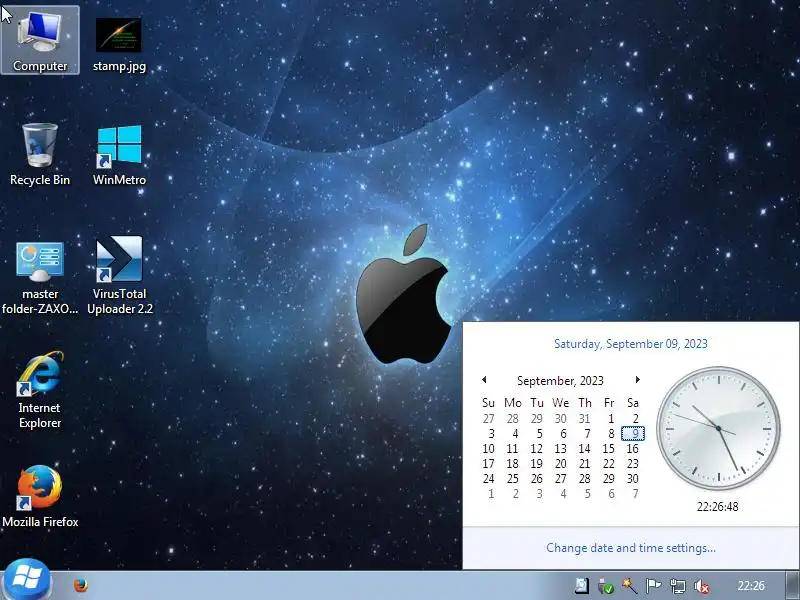
Task: Open Change date and time settings link
Action: pyautogui.click(x=631, y=547)
